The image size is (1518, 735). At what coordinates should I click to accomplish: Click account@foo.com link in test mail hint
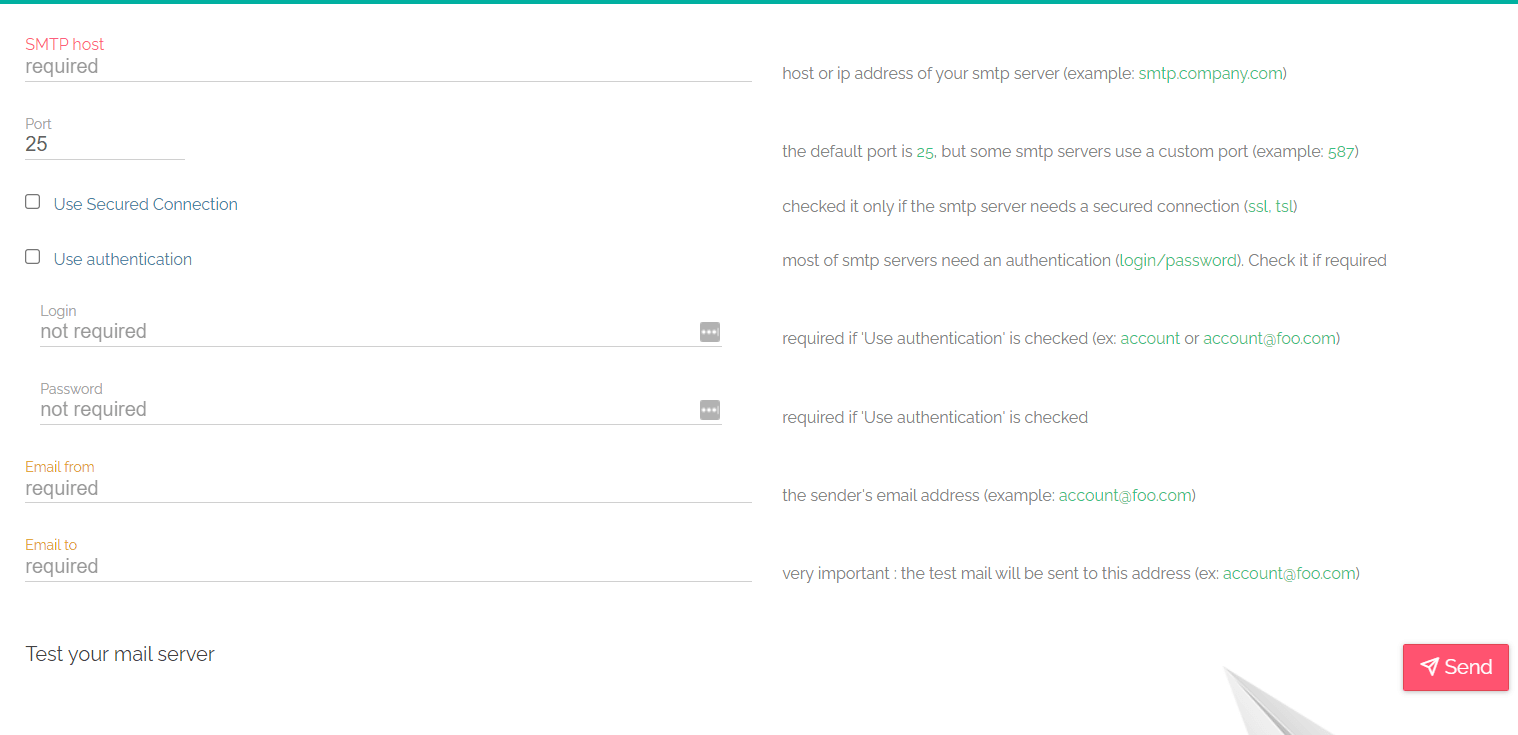pos(1289,573)
